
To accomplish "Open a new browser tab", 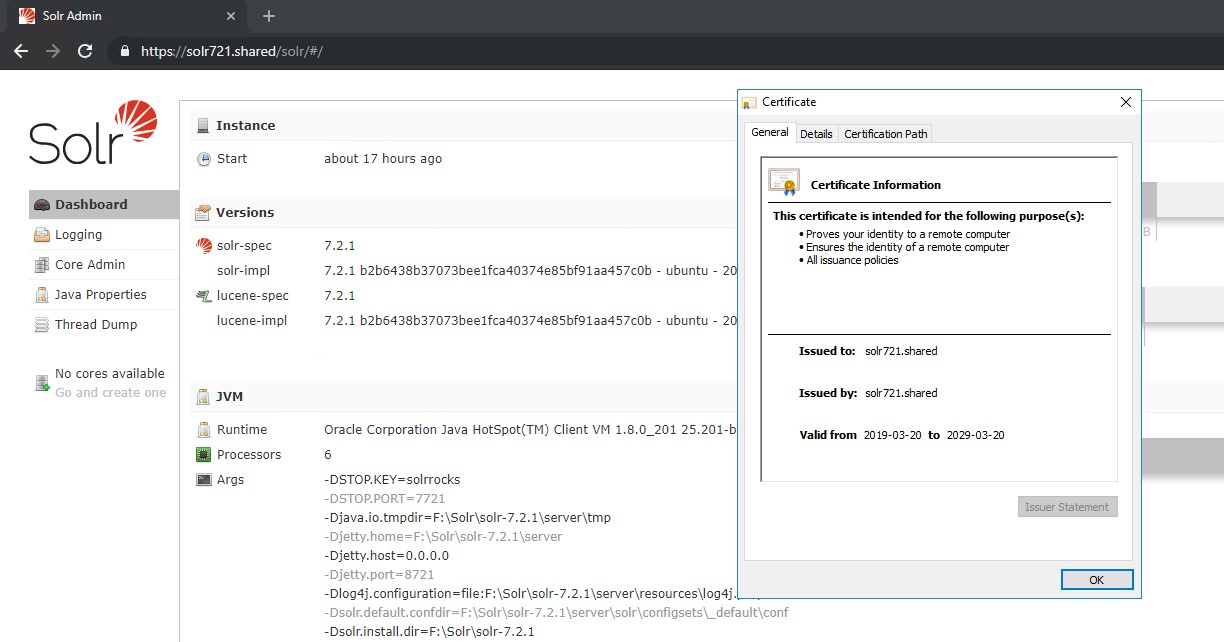I will [268, 16].
